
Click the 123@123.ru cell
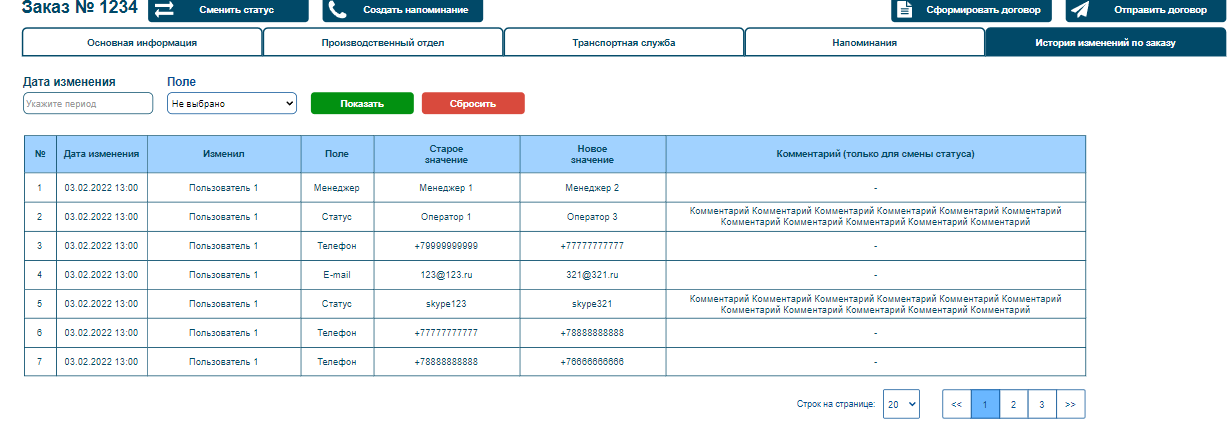pyautogui.click(x=447, y=275)
